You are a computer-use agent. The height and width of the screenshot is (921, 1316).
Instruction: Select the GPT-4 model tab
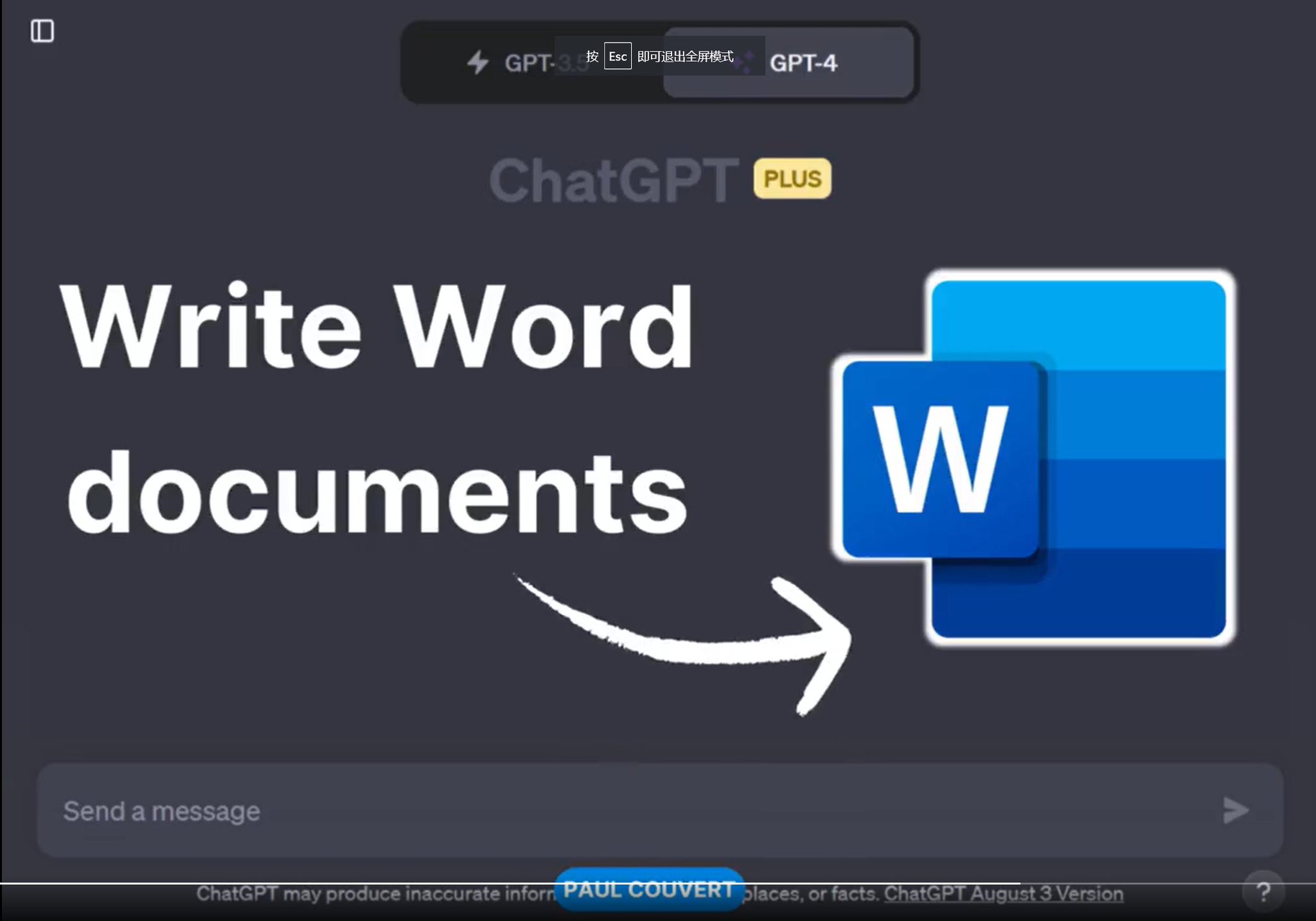pyautogui.click(x=788, y=63)
